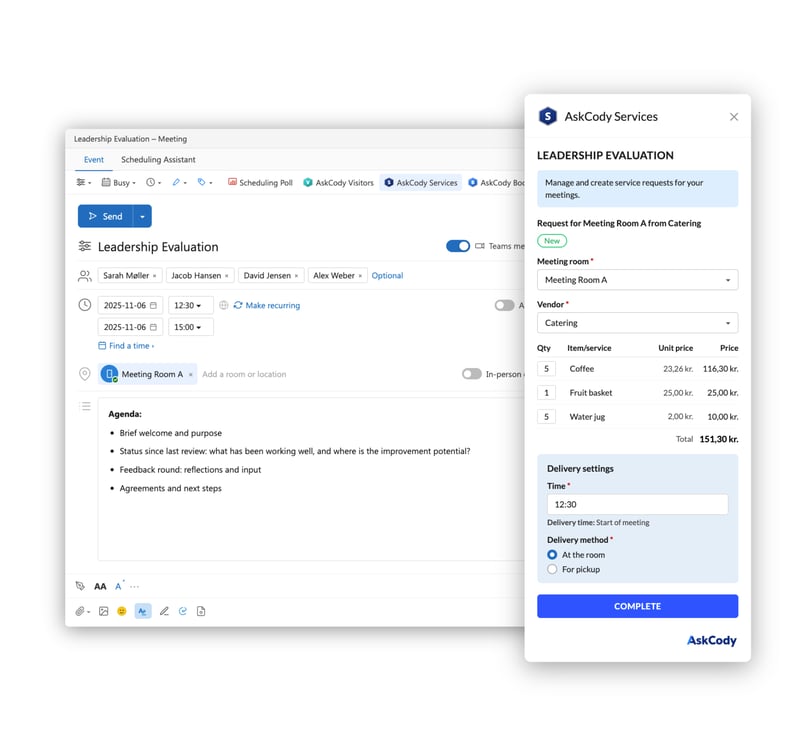Click the Fruit basket quantity field

point(546,393)
